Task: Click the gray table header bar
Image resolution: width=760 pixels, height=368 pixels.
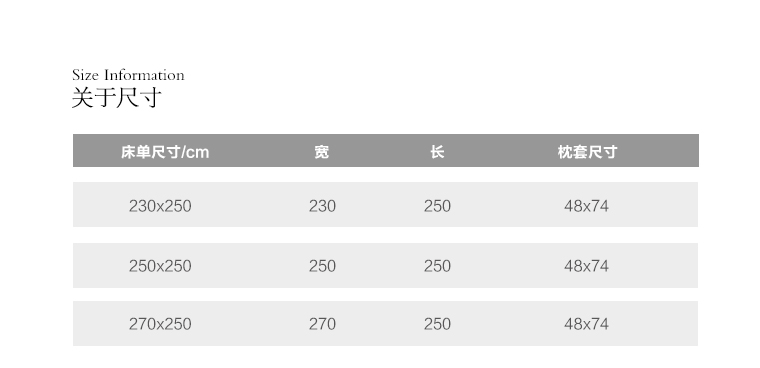Action: tap(386, 150)
